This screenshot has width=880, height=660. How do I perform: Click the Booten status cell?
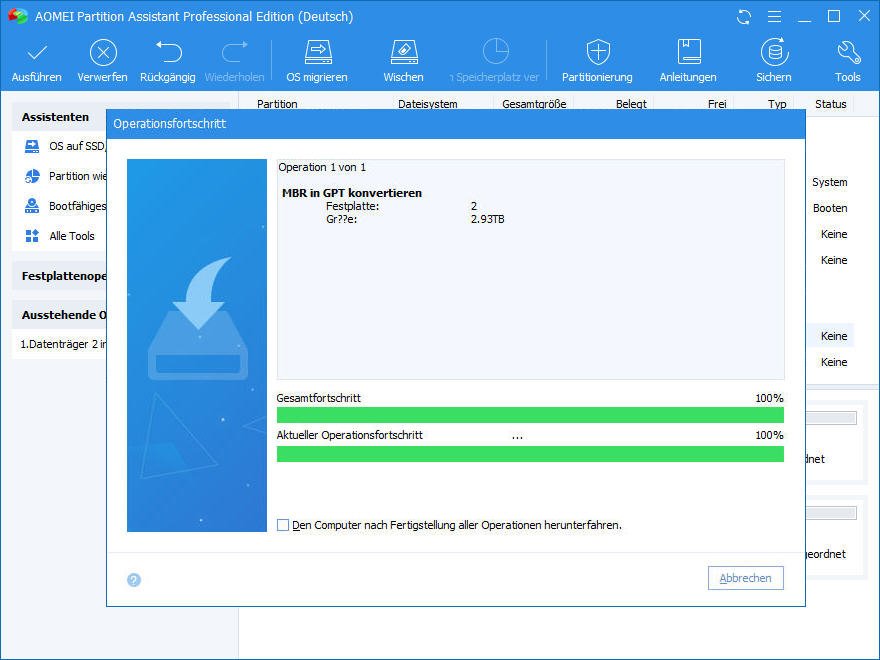pyautogui.click(x=830, y=208)
